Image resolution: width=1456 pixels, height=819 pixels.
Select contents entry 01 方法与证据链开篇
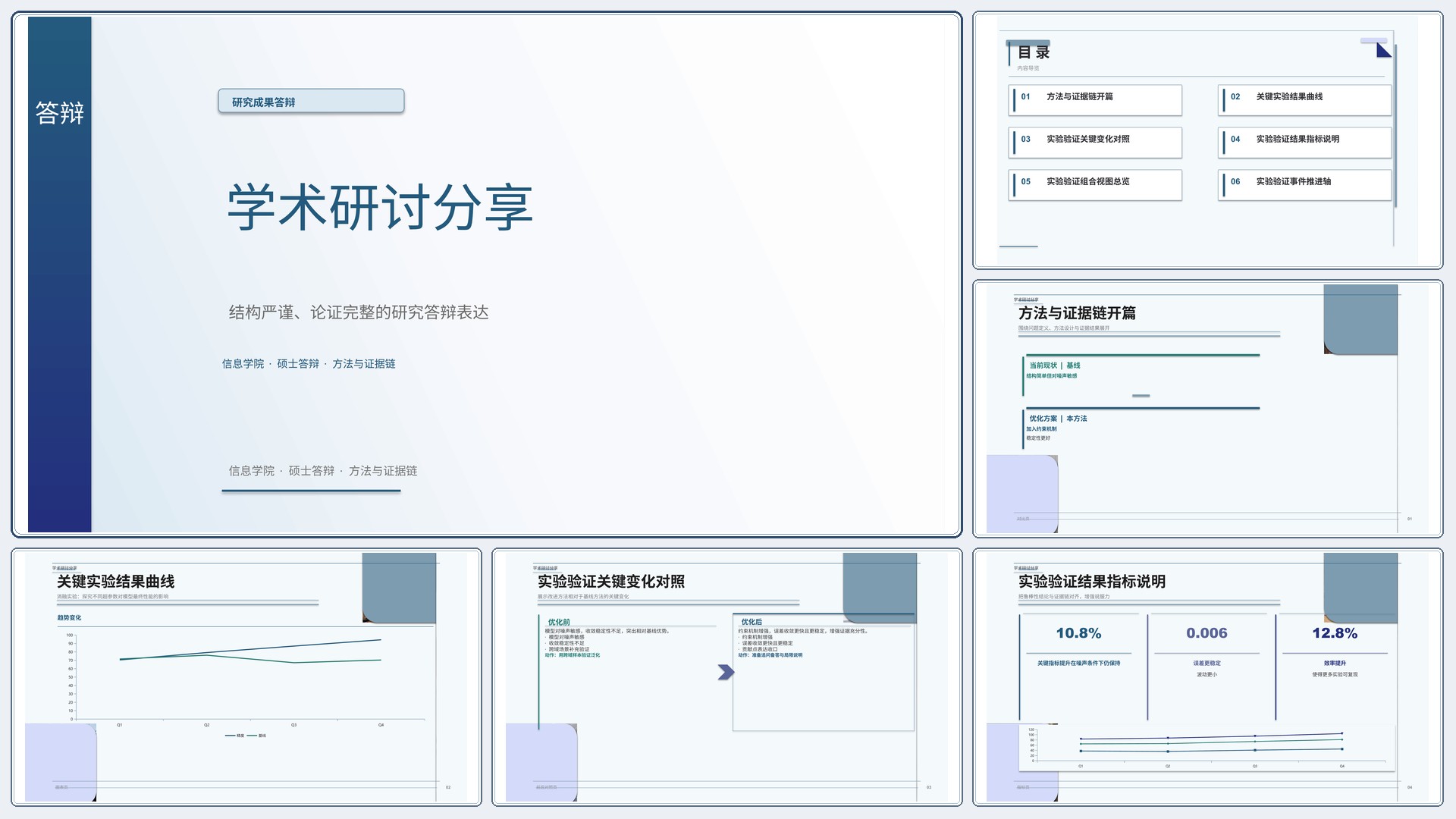click(x=1095, y=100)
